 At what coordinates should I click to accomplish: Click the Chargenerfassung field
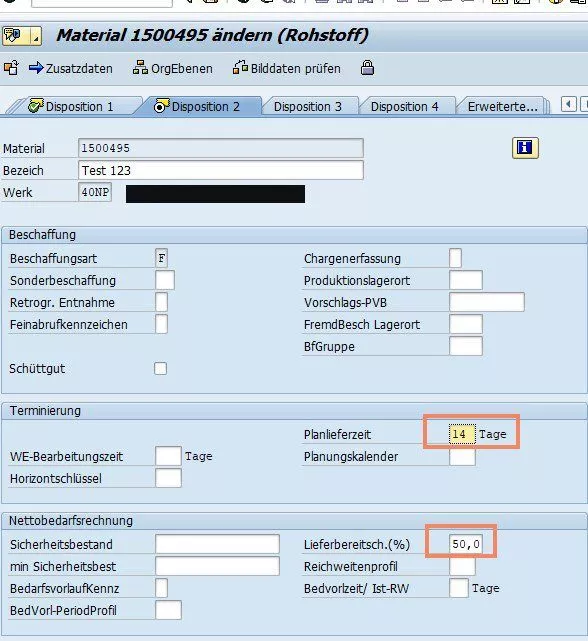[456, 258]
